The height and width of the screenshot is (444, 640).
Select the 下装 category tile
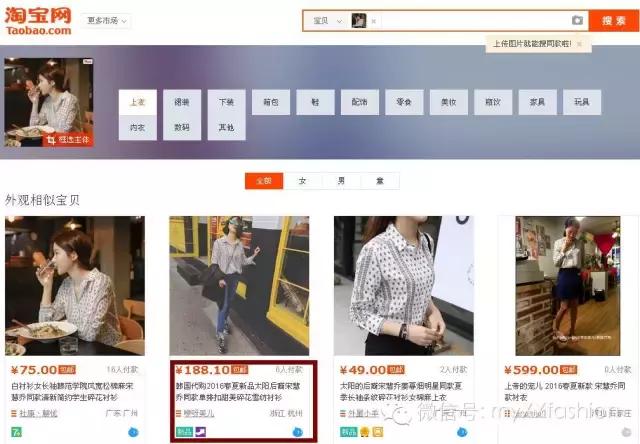tap(227, 102)
